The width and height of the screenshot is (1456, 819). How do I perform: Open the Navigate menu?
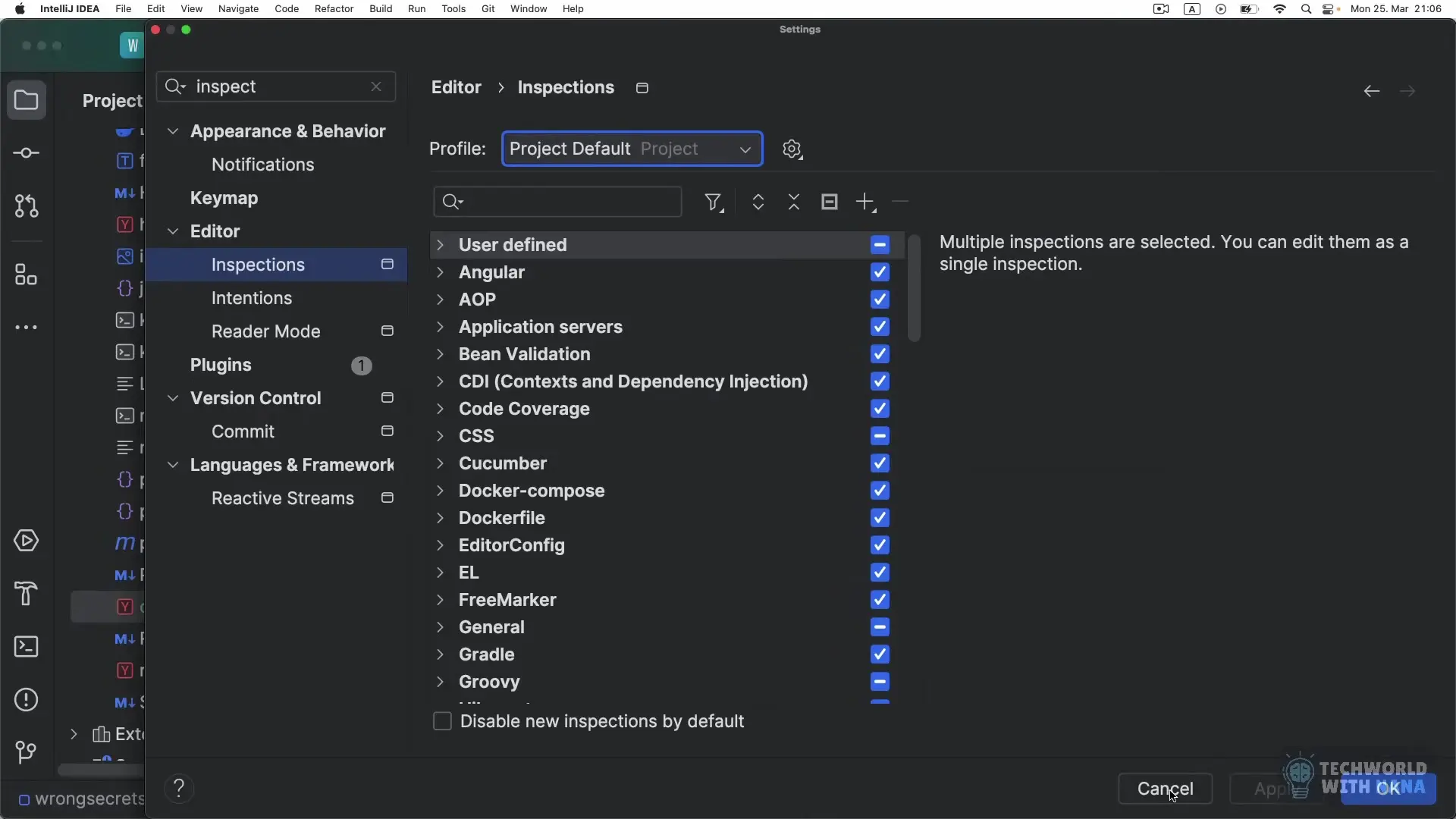point(238,9)
